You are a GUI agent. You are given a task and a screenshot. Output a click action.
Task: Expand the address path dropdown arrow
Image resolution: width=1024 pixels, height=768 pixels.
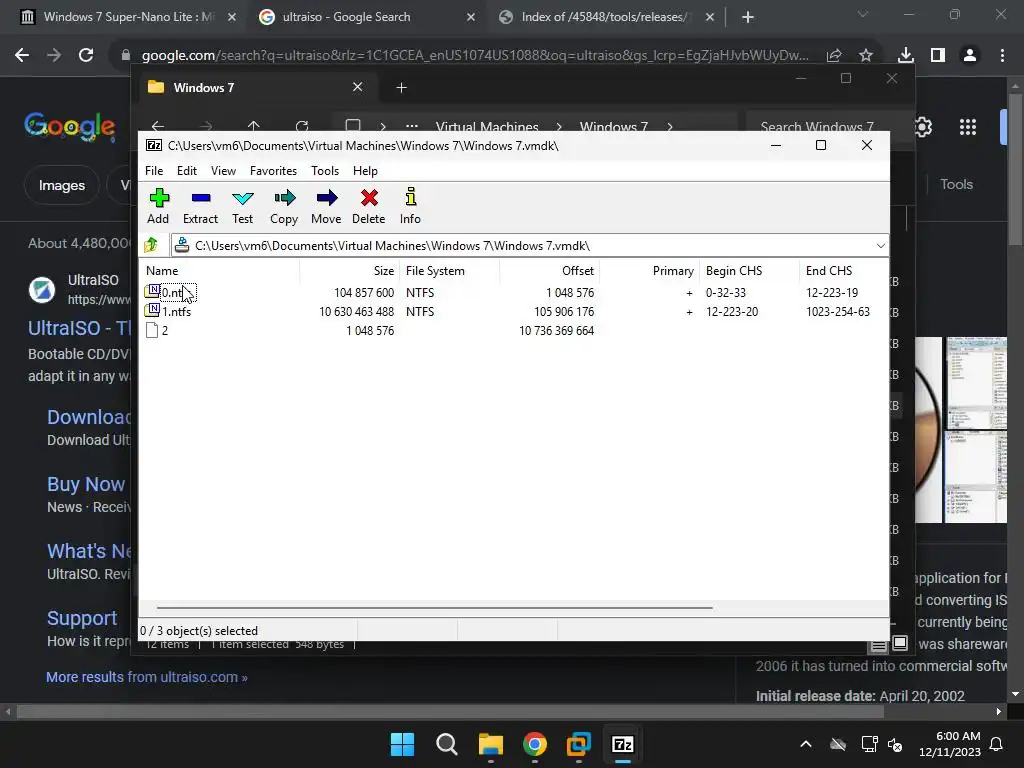(x=880, y=246)
